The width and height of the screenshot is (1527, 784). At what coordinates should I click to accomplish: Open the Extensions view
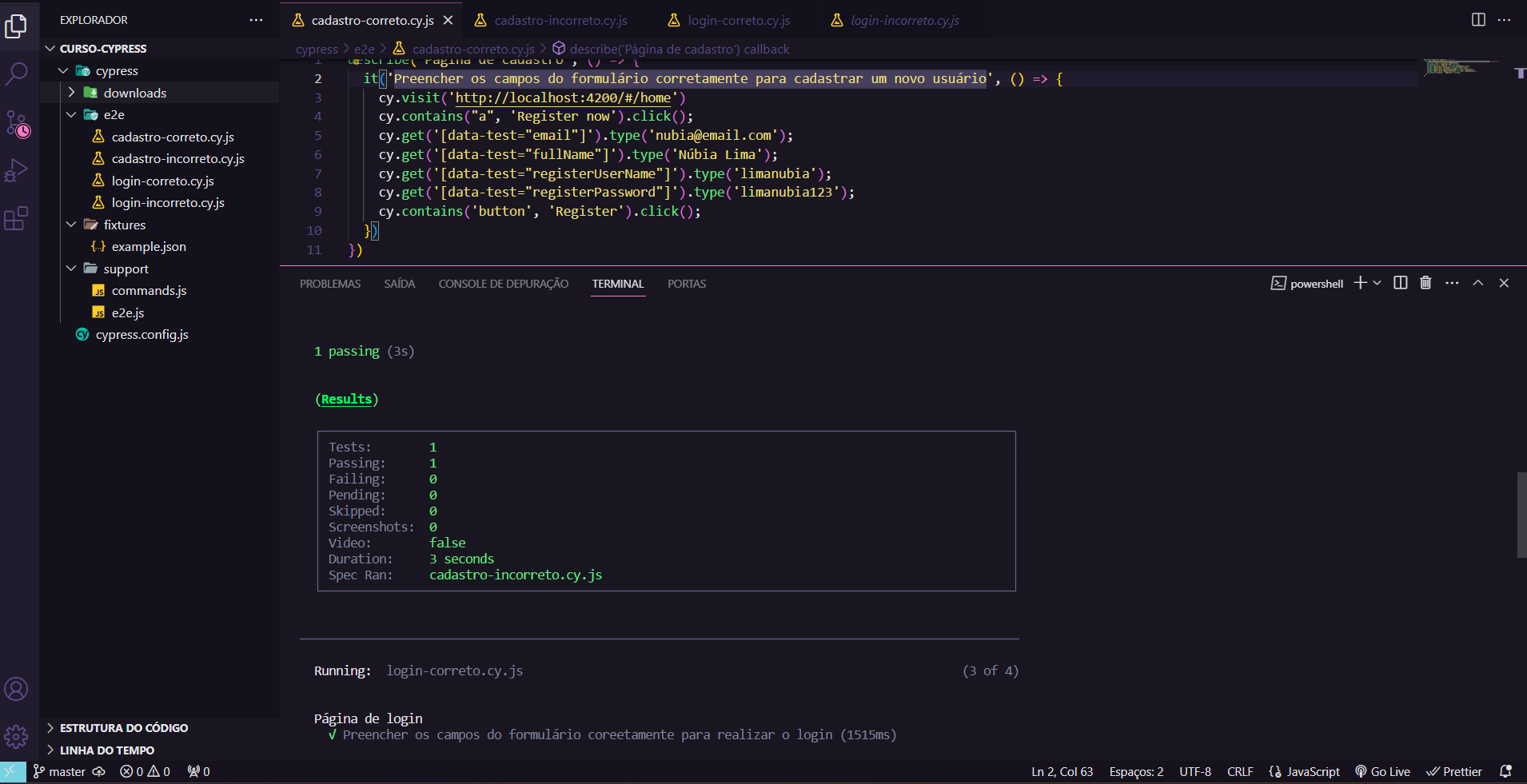click(x=16, y=218)
